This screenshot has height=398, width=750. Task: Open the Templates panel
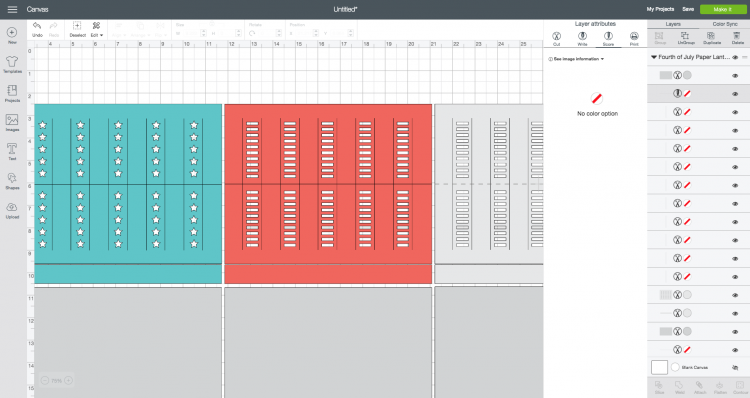[12, 65]
